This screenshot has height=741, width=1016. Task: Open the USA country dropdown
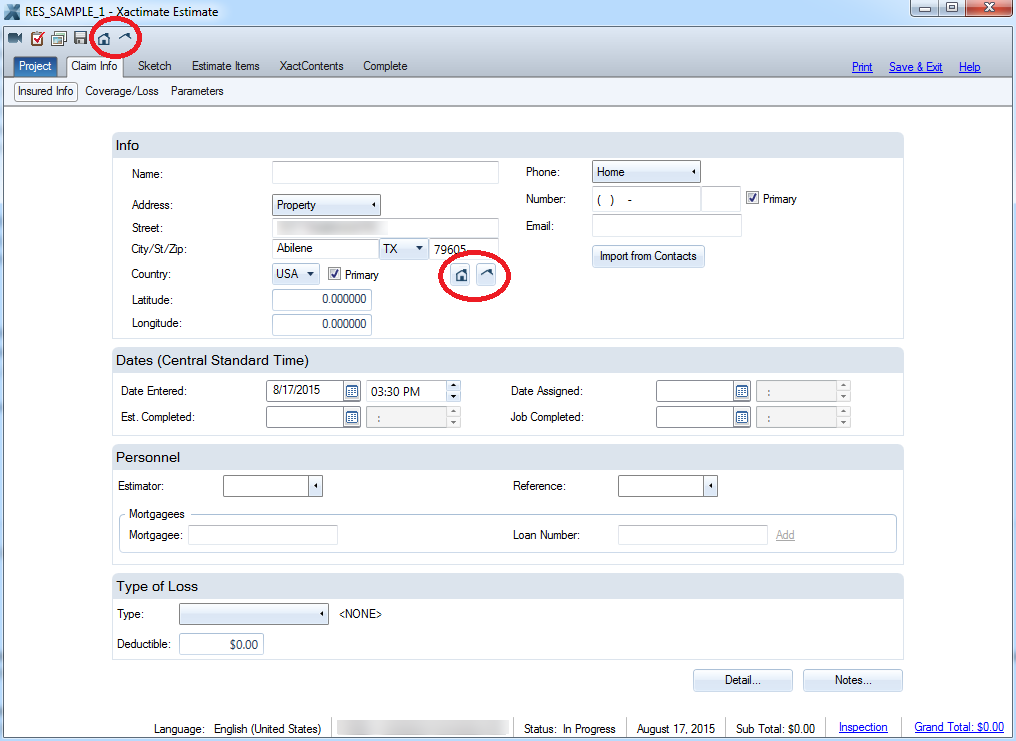click(x=295, y=274)
